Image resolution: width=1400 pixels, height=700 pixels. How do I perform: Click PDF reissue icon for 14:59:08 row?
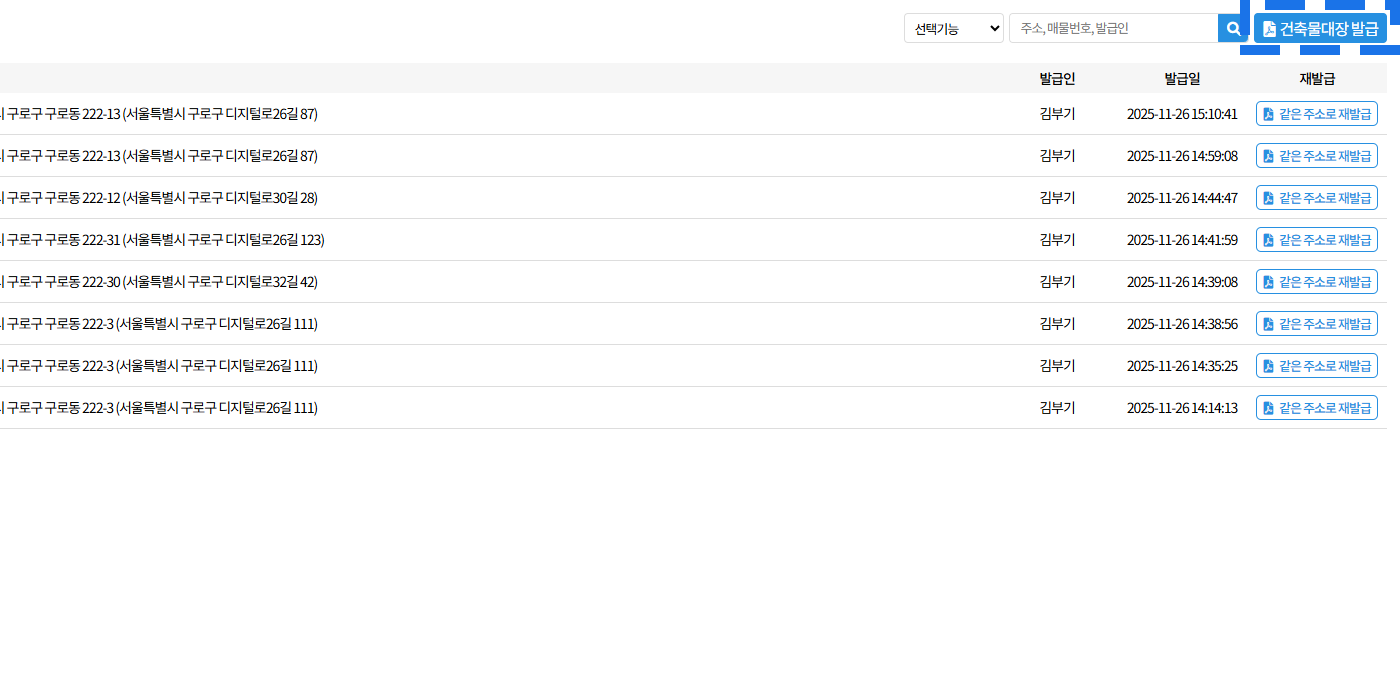(x=1268, y=156)
